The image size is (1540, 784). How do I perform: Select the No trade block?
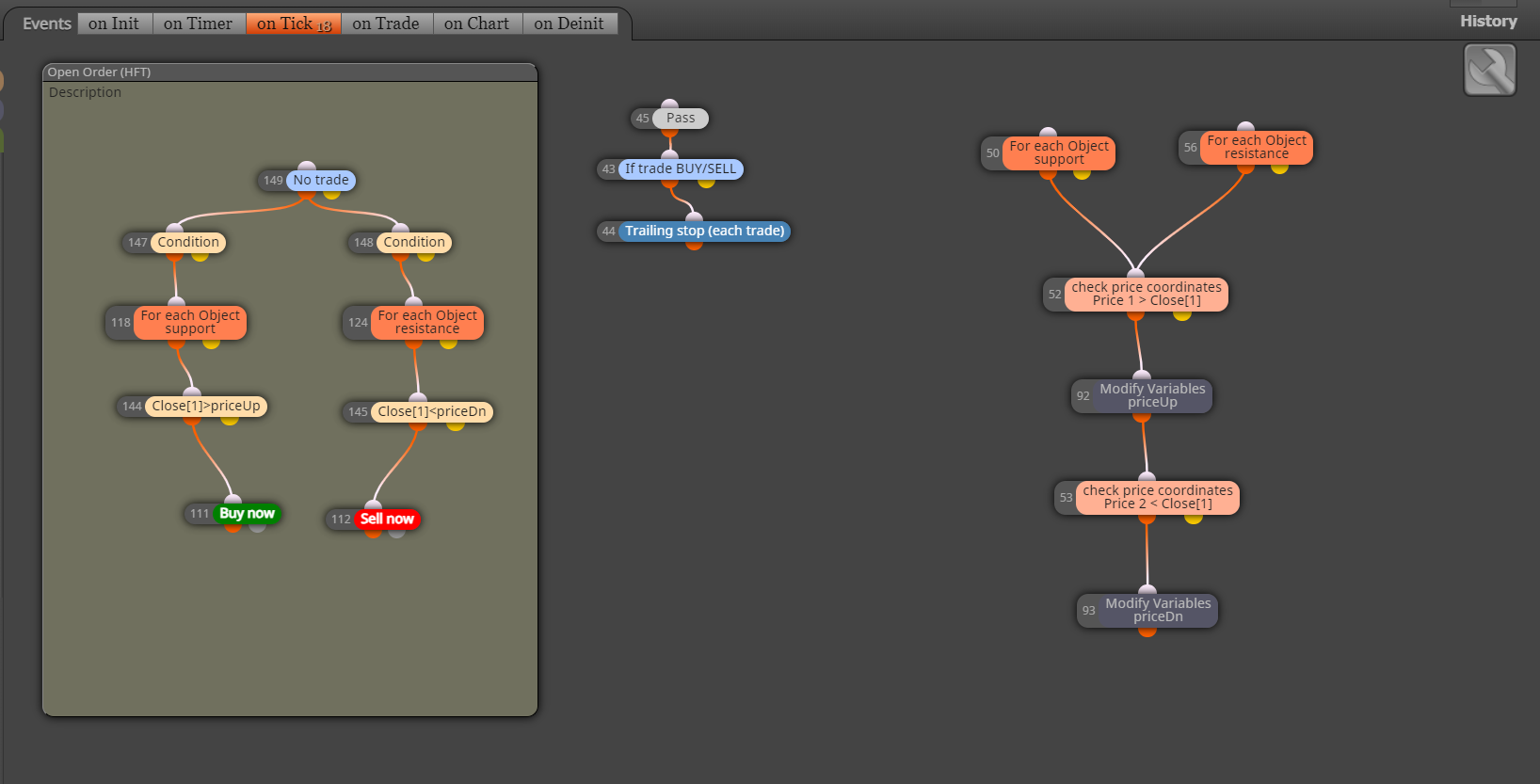pos(321,180)
